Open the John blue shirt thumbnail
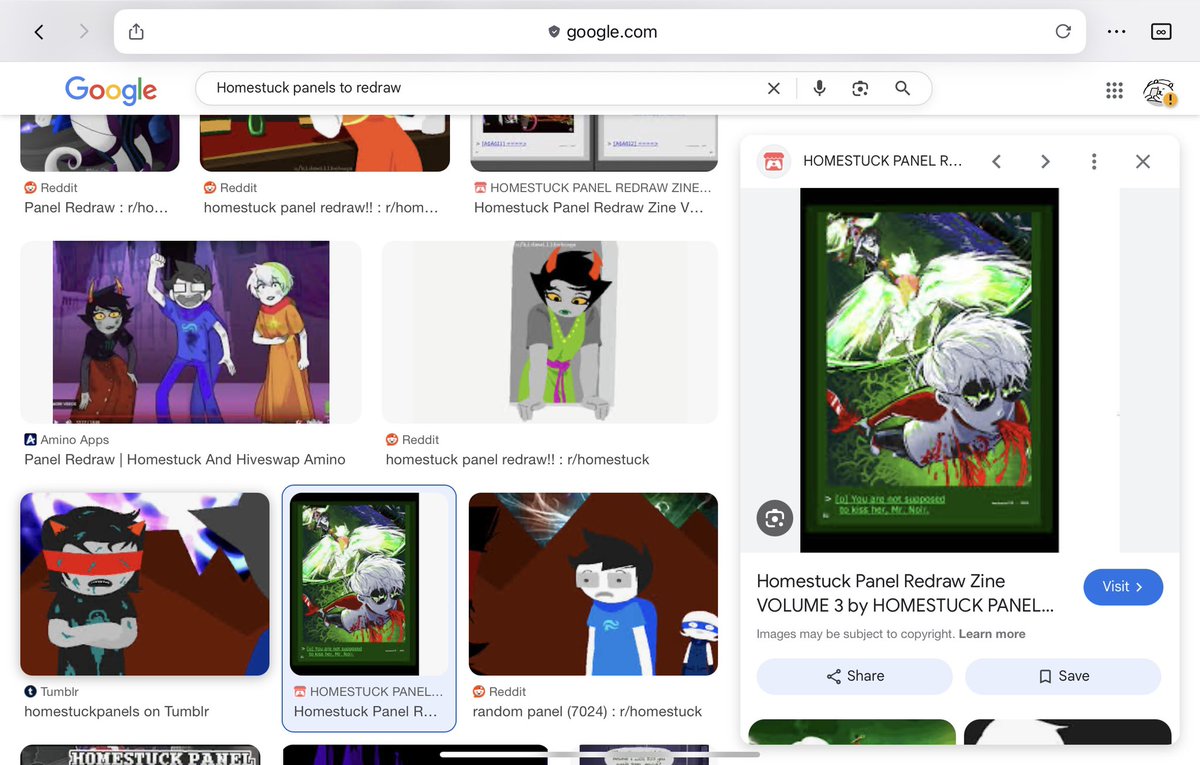 [593, 584]
